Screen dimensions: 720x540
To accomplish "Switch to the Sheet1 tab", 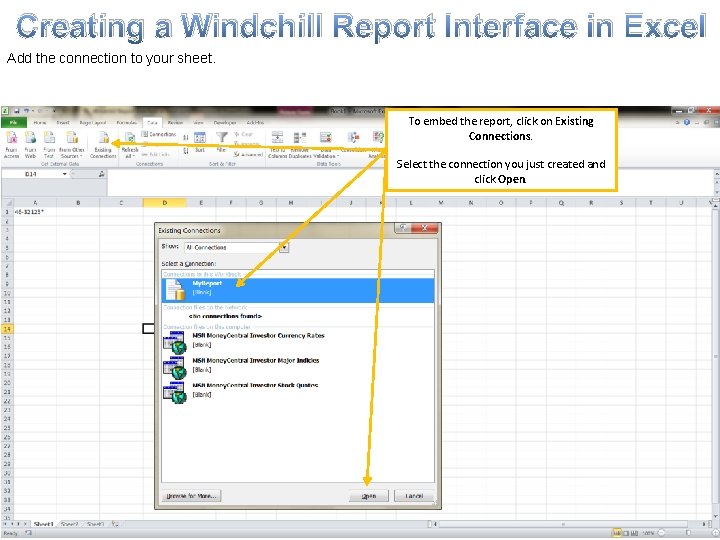I will click(44, 524).
